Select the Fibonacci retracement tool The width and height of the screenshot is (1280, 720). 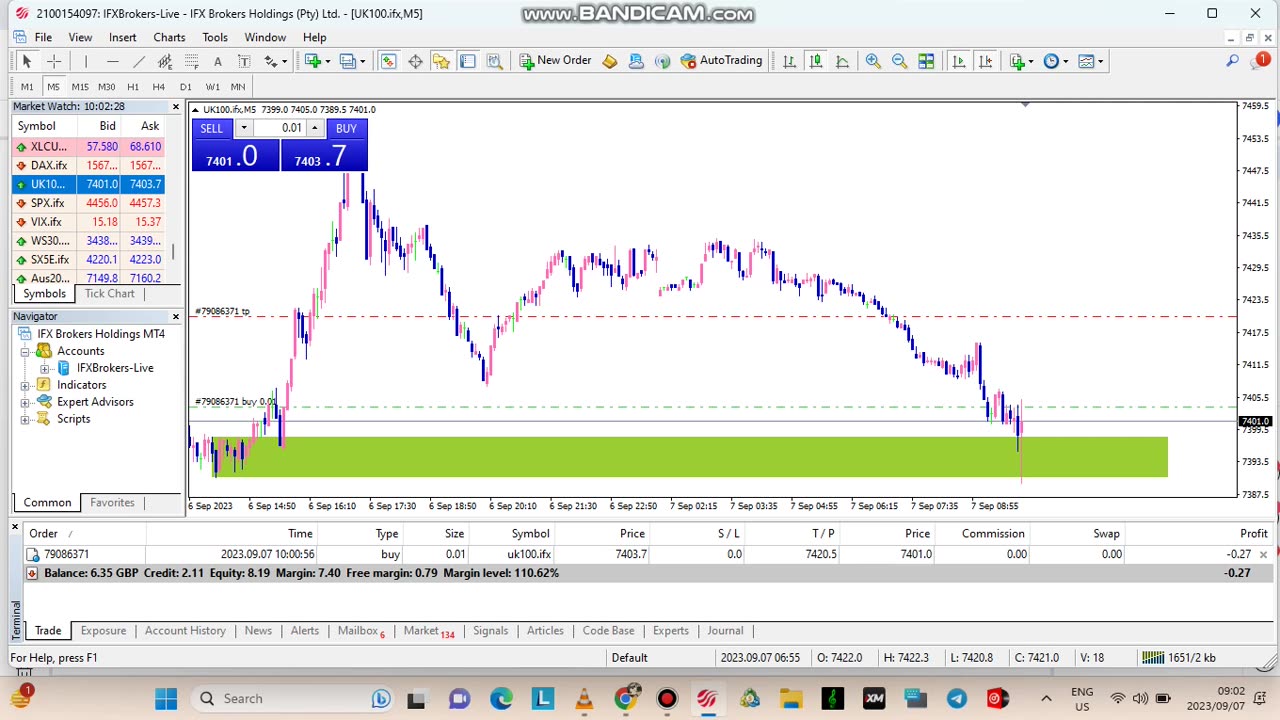[191, 61]
